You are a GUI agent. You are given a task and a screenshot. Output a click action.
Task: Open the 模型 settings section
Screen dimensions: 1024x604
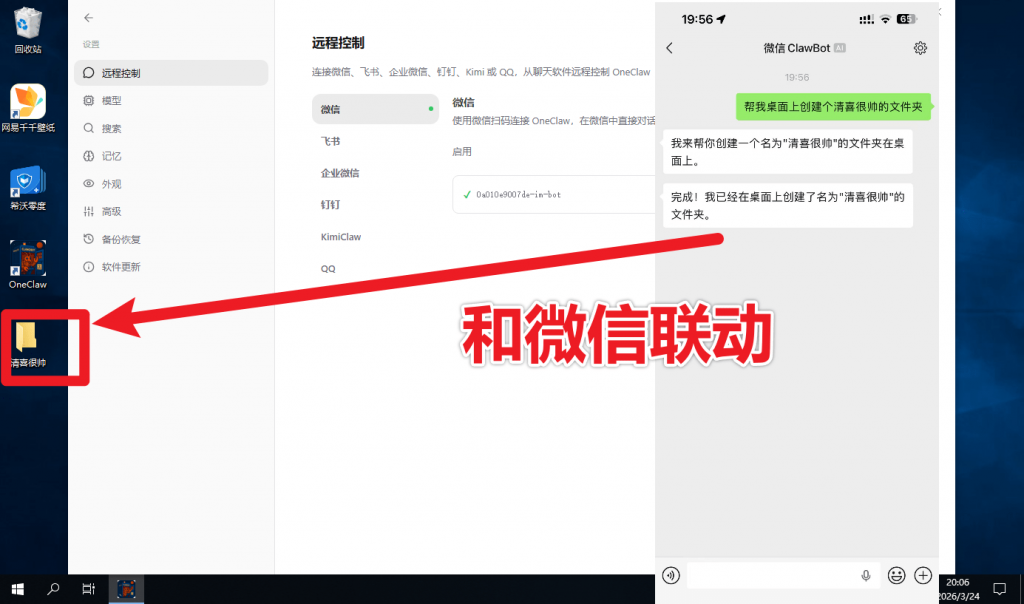(x=171, y=101)
